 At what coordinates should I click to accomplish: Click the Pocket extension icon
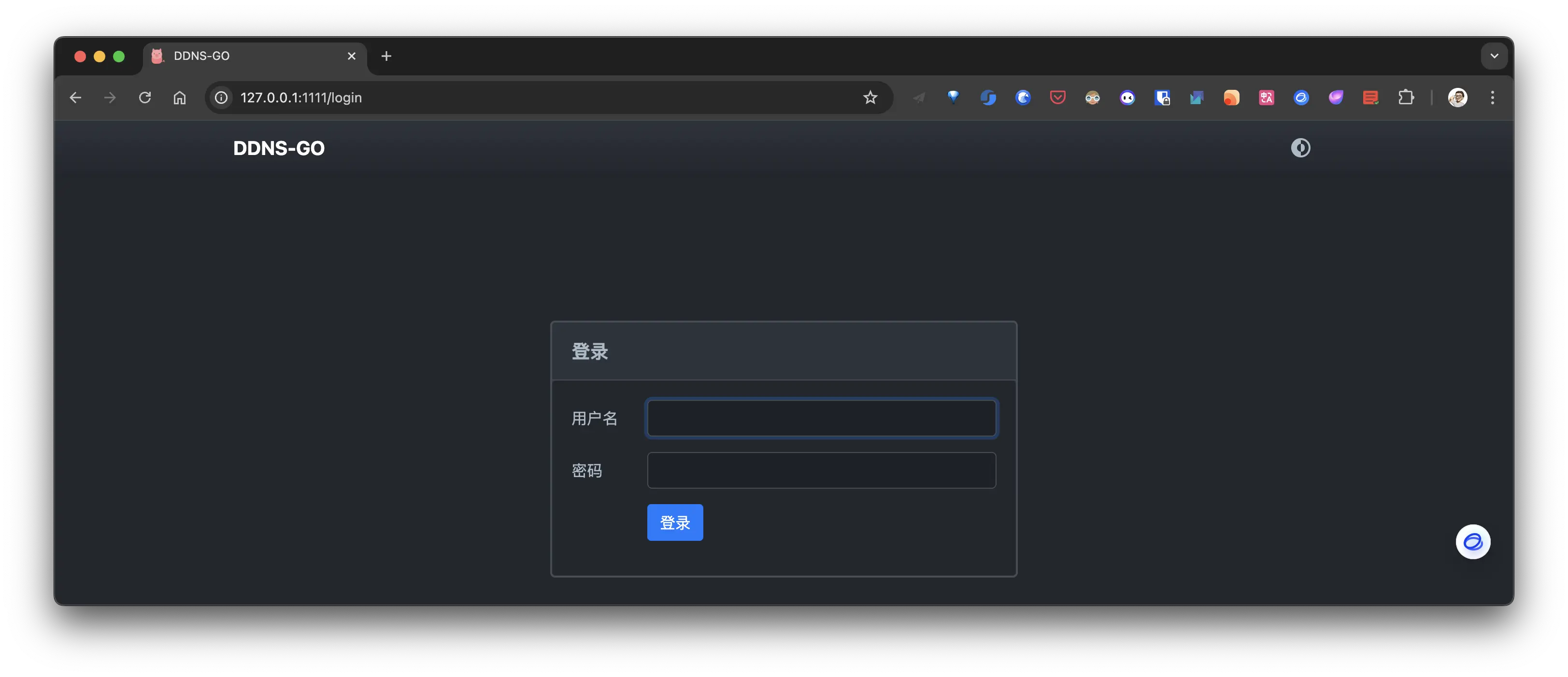tap(1057, 98)
